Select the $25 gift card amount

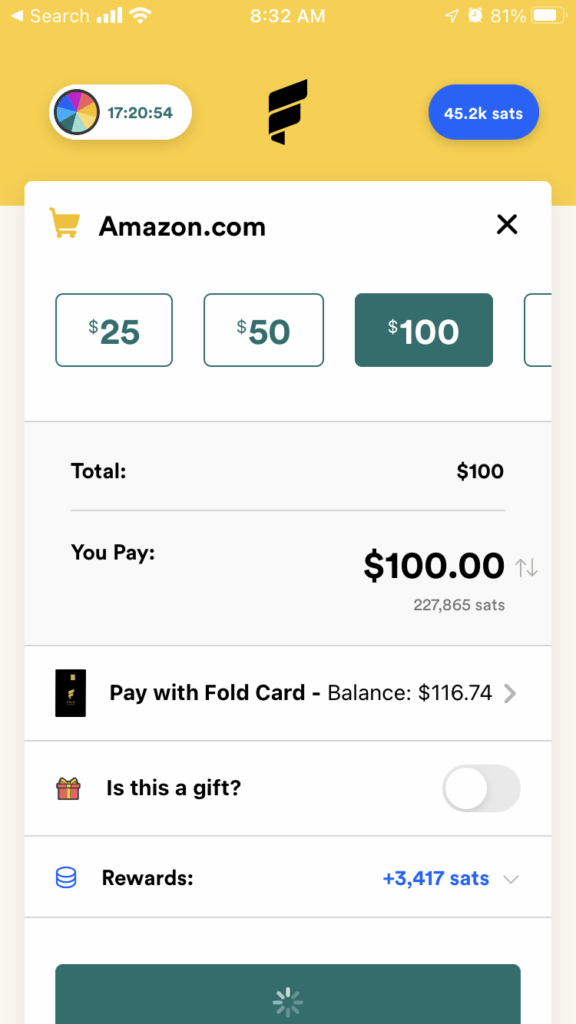click(x=114, y=330)
